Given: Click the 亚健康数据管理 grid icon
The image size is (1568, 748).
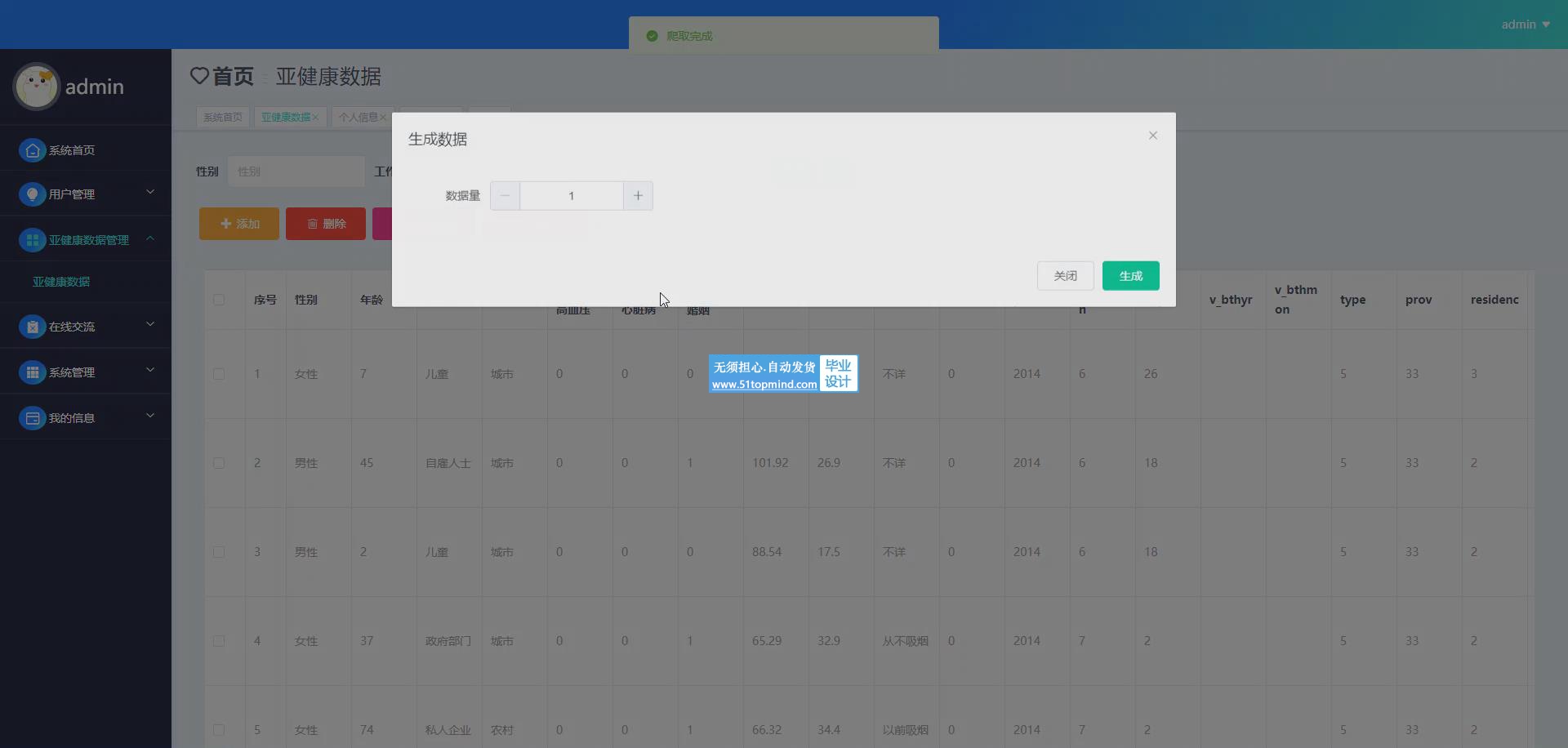Looking at the screenshot, I should pyautogui.click(x=32, y=240).
